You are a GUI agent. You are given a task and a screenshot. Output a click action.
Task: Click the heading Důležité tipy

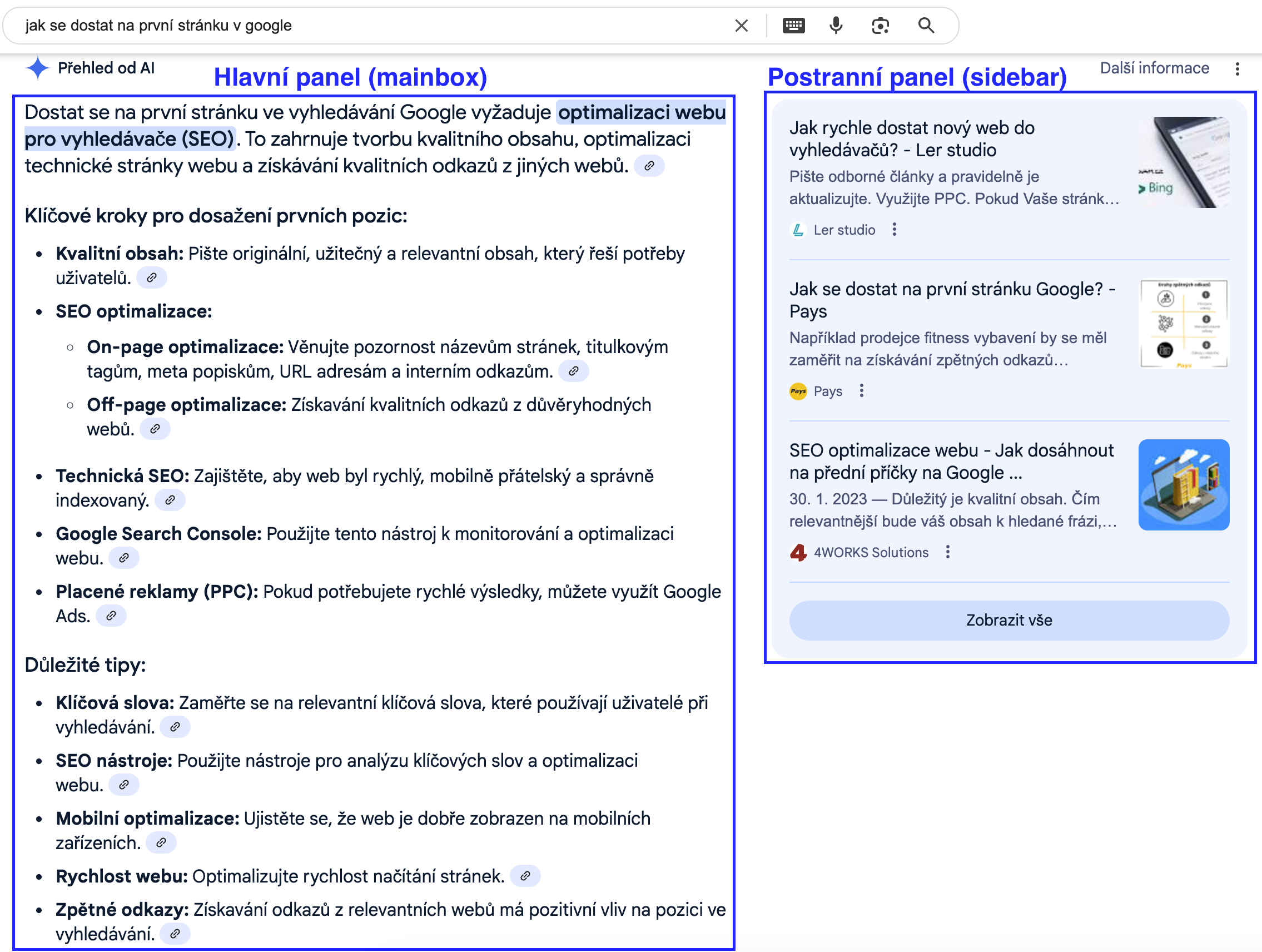[85, 665]
